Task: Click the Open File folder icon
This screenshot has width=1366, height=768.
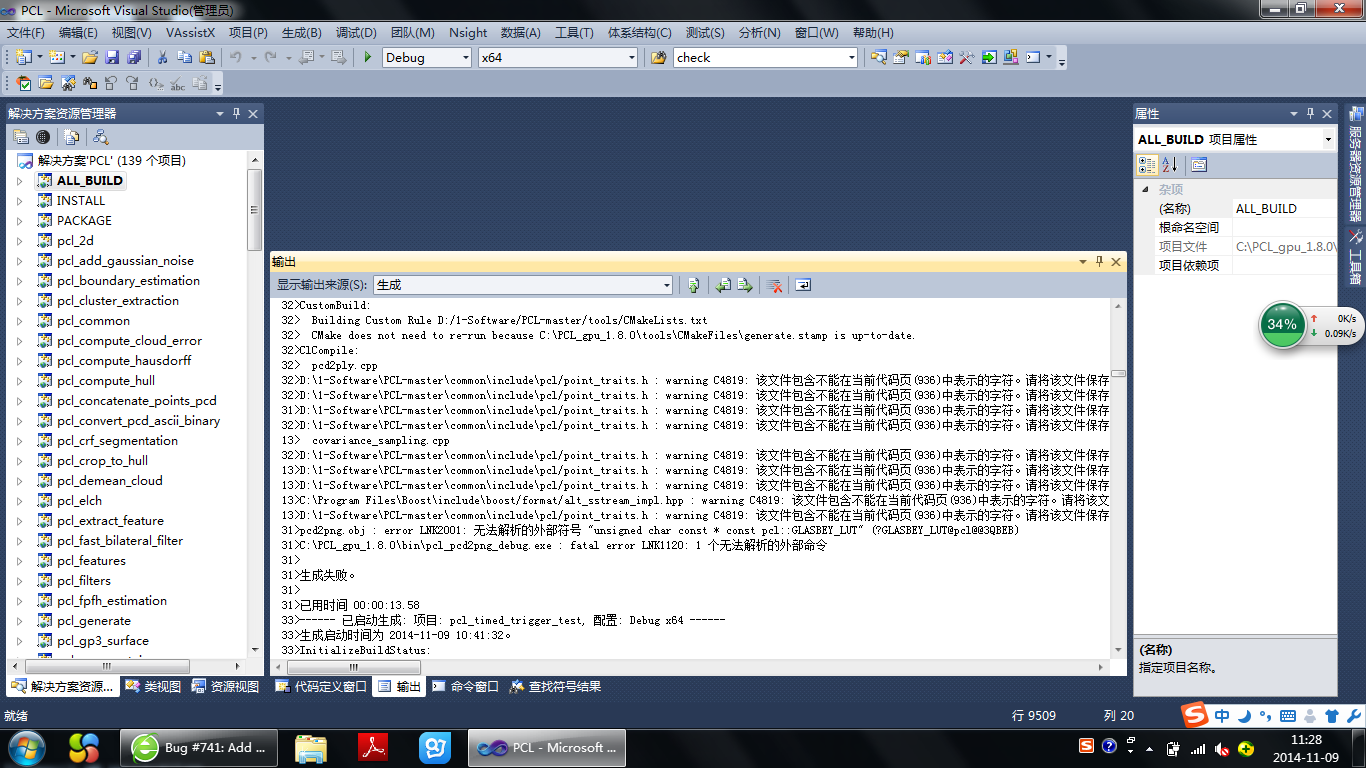Action: click(x=90, y=57)
